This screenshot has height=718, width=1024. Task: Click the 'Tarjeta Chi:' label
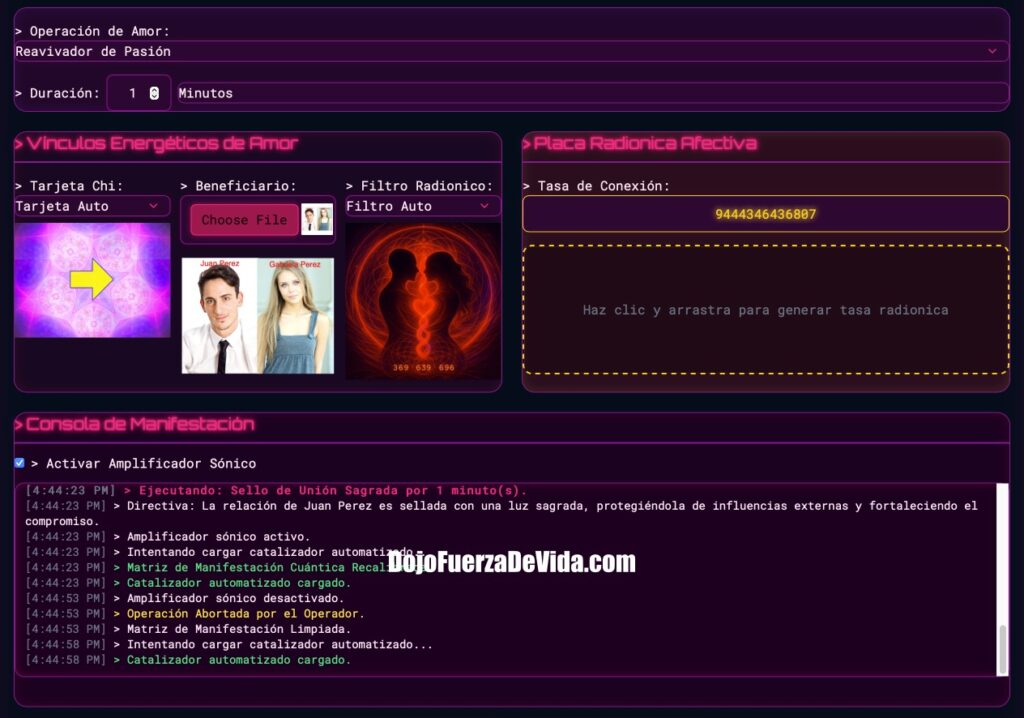tap(69, 186)
